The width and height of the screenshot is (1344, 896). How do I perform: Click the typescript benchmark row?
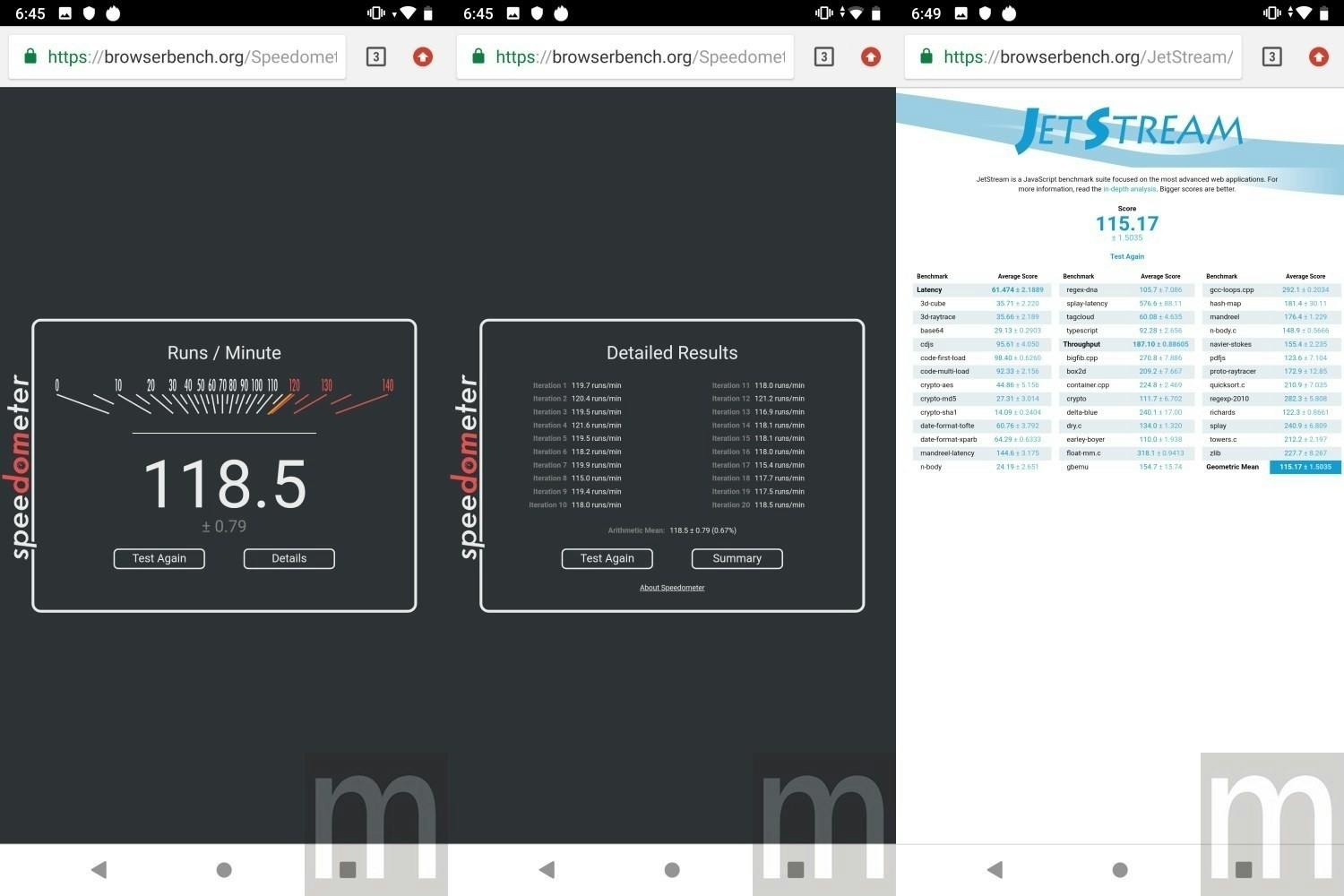pyautogui.click(x=1126, y=331)
